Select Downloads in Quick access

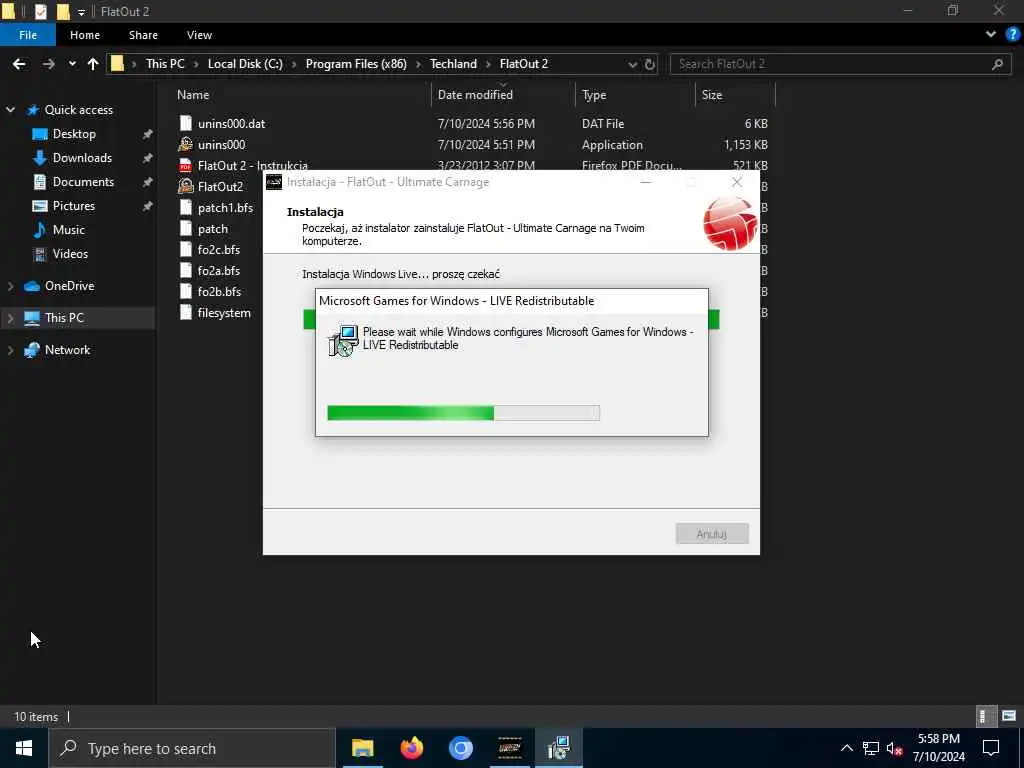(x=82, y=158)
